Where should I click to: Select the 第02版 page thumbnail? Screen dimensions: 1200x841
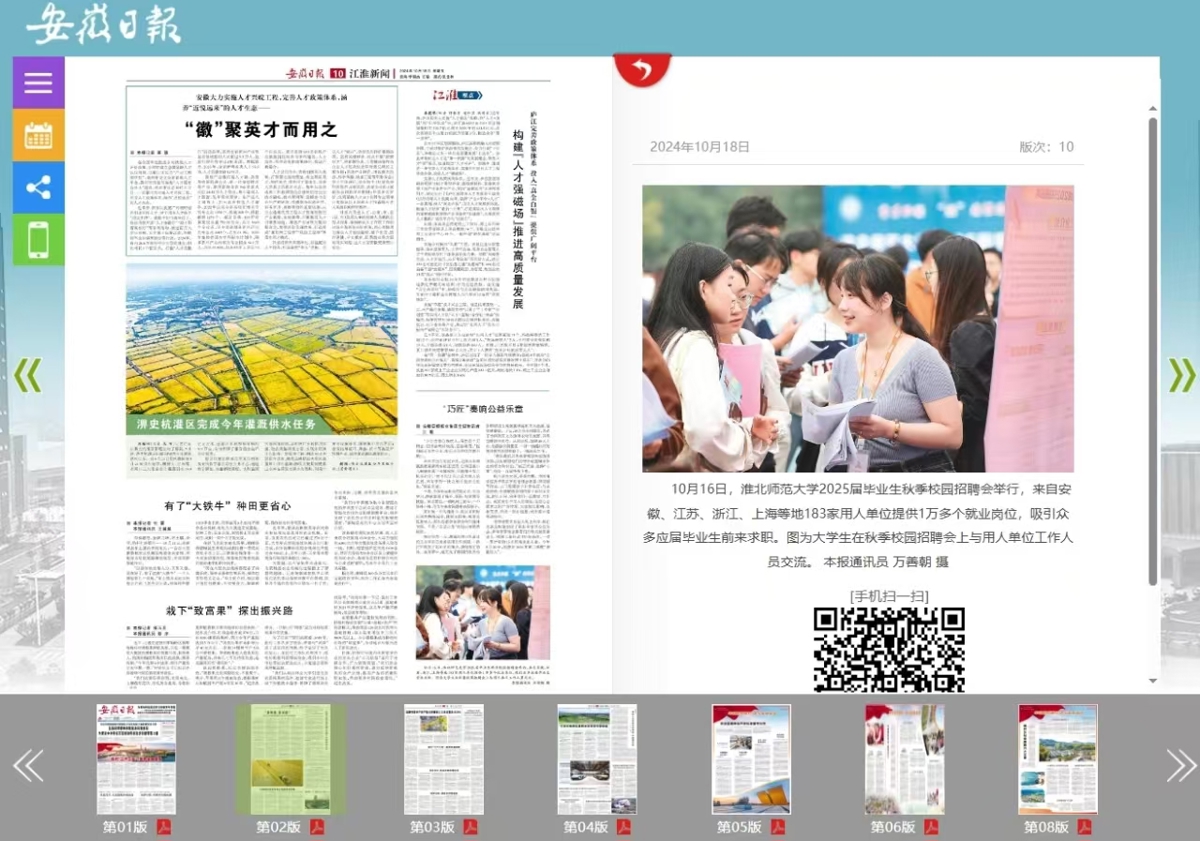[x=290, y=759]
